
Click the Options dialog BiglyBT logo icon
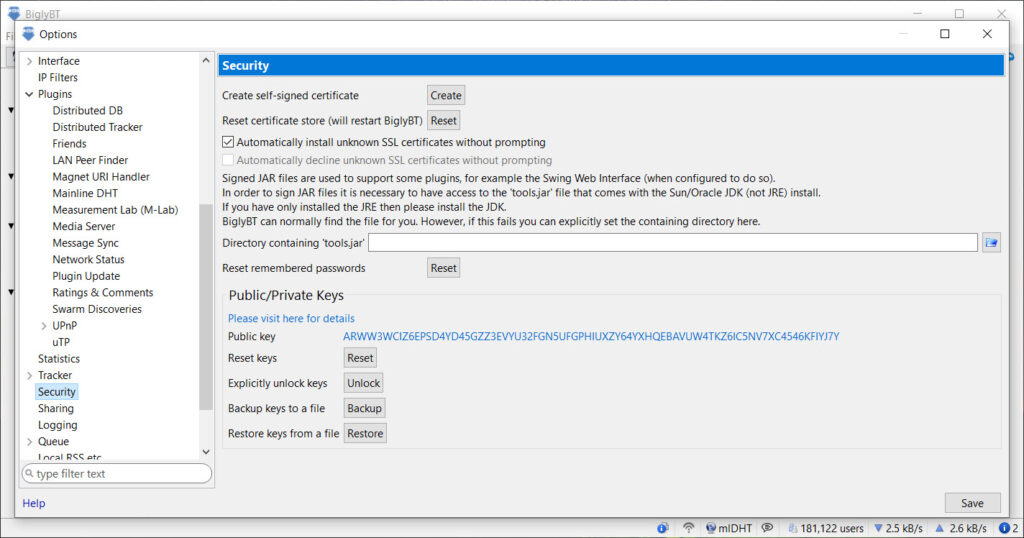28,34
